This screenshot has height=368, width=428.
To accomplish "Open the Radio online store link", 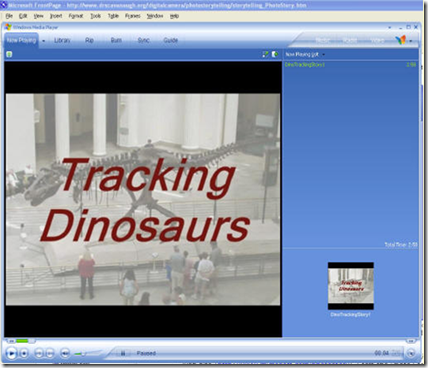I will pyautogui.click(x=350, y=40).
